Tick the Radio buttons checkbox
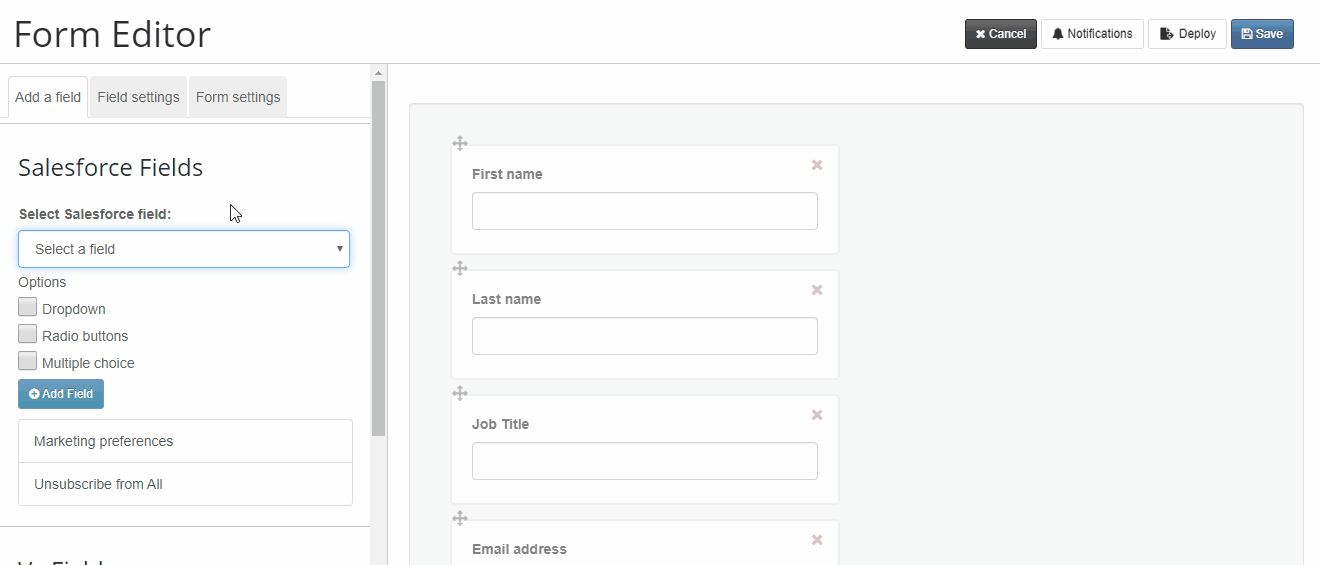Screen dimensions: 1320x565 27,334
